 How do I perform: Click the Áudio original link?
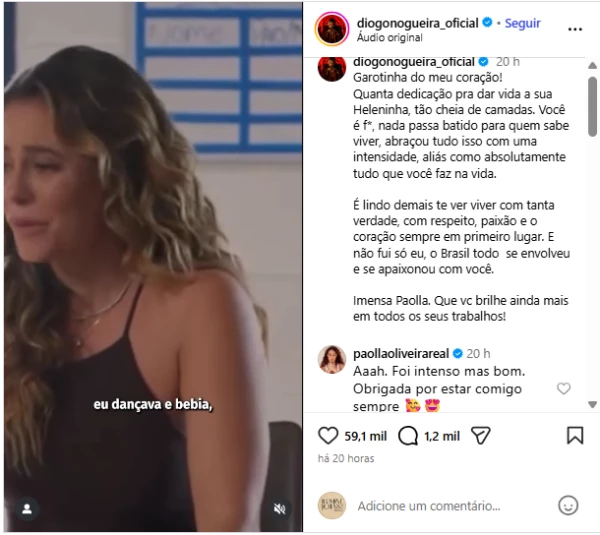pos(390,38)
